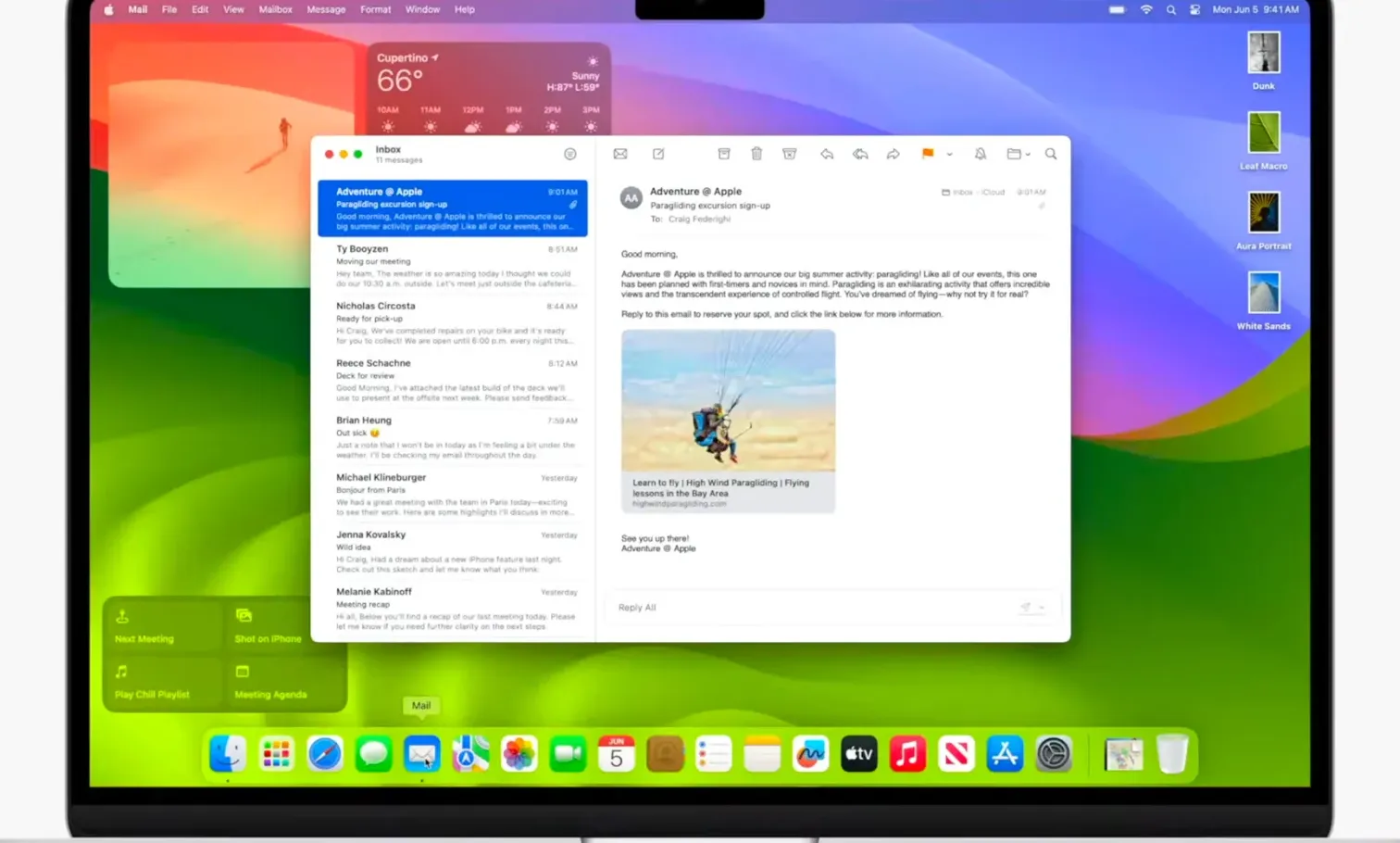Open the flag color dropdown arrow
This screenshot has height=843, width=1400.
click(949, 155)
